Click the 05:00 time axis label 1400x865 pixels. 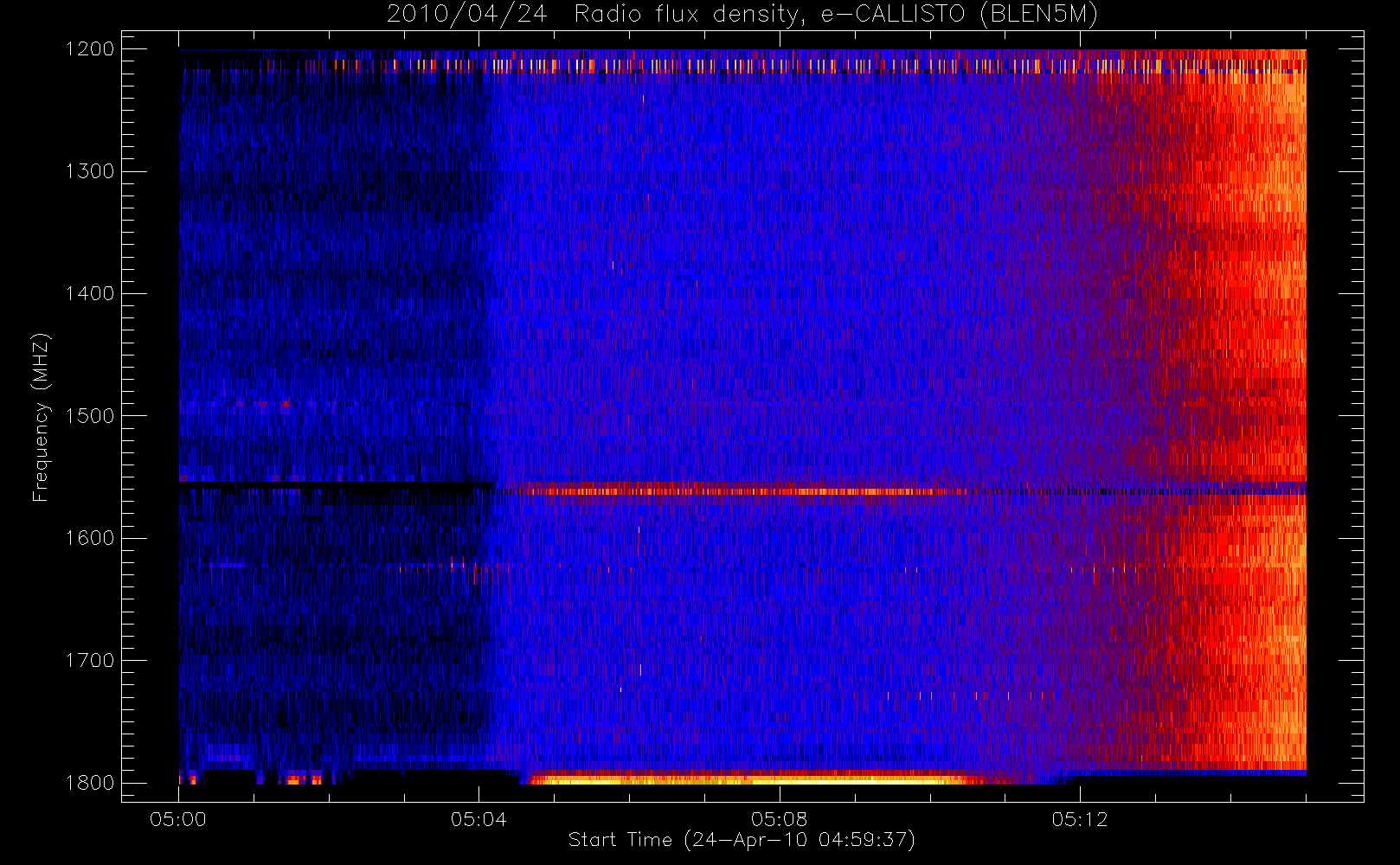tap(178, 819)
